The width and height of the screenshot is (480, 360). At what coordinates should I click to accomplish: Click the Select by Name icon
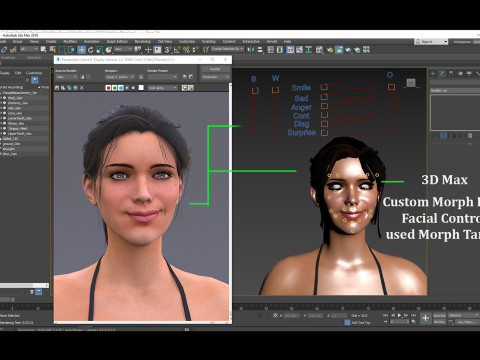[53, 50]
